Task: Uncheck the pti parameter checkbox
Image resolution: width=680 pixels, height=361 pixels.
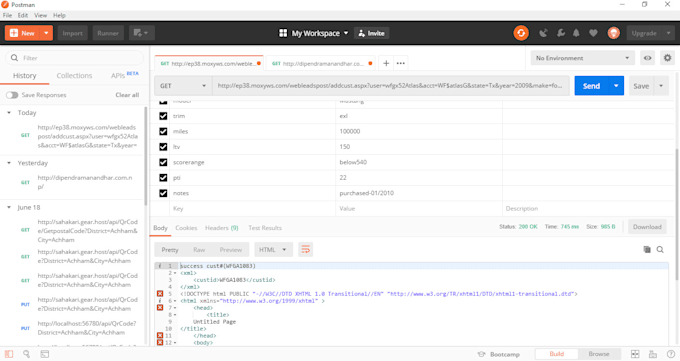Action: (x=163, y=177)
